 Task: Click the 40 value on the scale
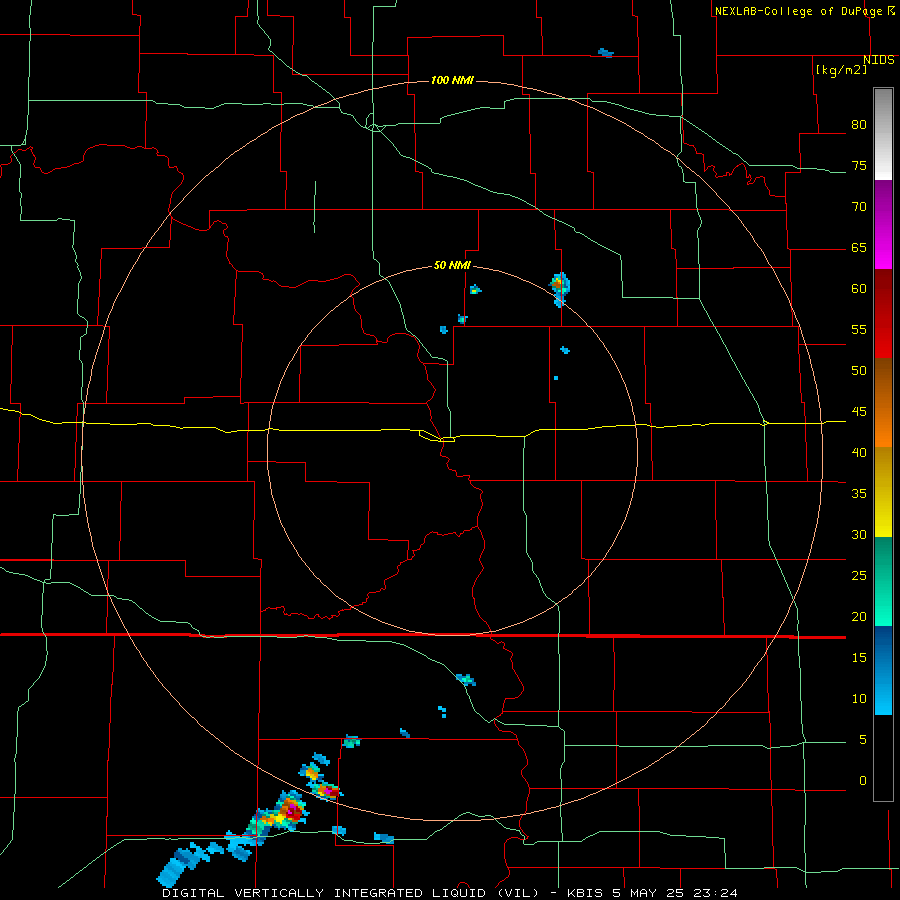pyautogui.click(x=859, y=453)
